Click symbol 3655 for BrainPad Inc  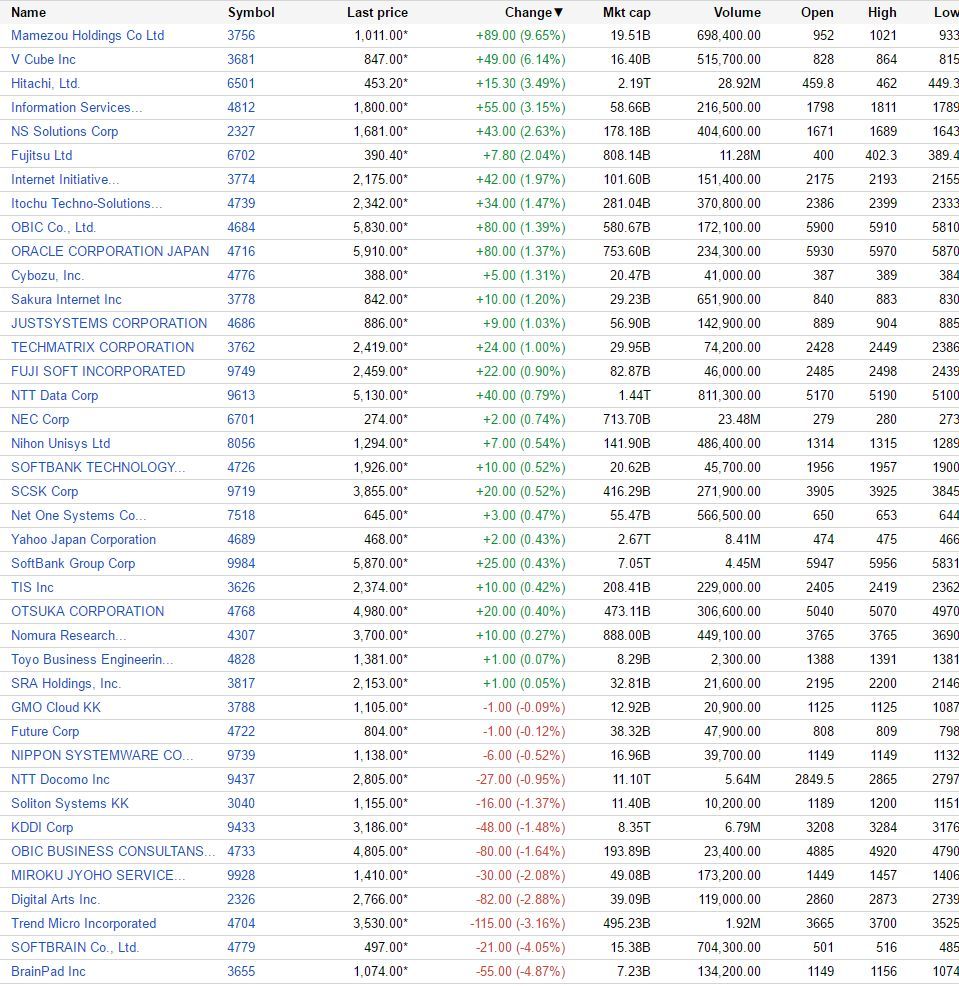click(x=241, y=971)
